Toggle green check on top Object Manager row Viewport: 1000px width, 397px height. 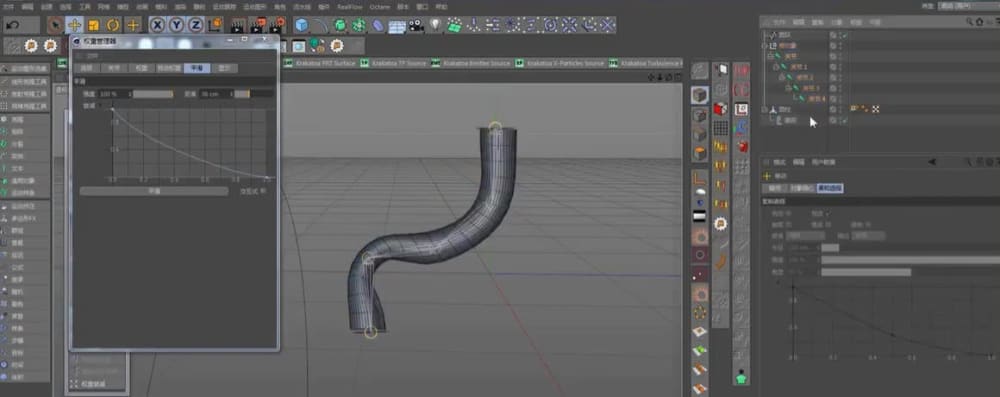(845, 36)
